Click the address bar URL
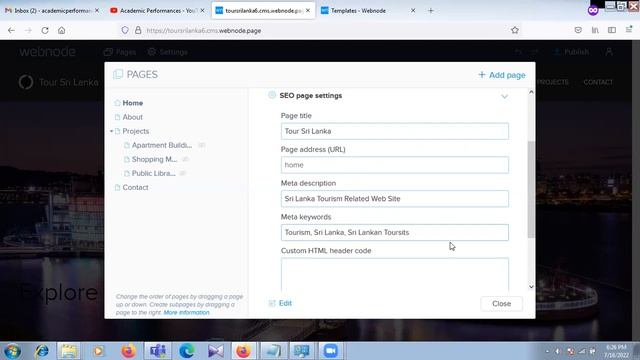The width and height of the screenshot is (640, 360). tap(203, 31)
